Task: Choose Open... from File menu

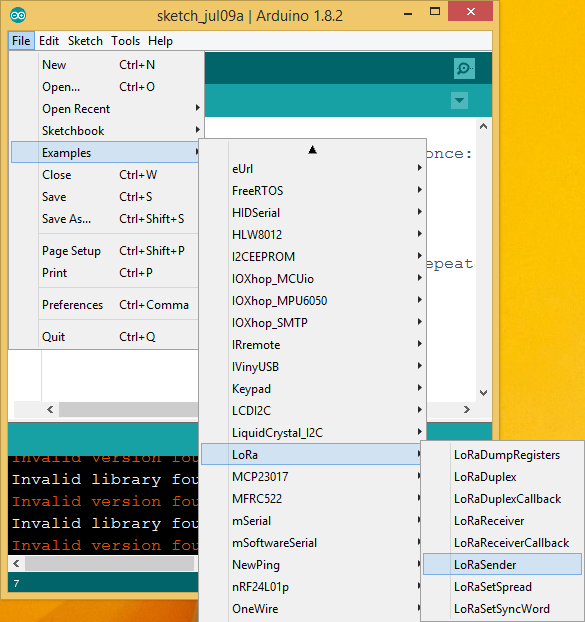Action: (x=105, y=87)
